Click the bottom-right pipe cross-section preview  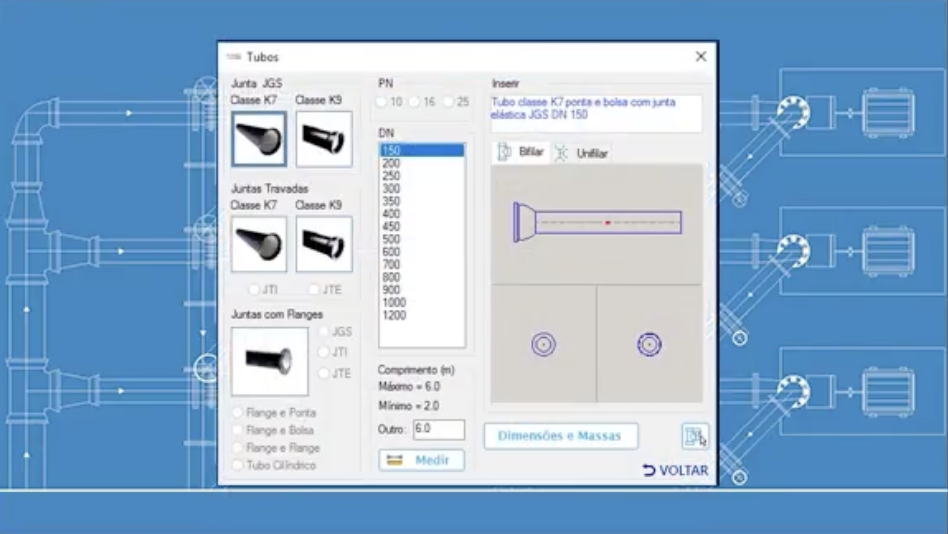point(649,345)
